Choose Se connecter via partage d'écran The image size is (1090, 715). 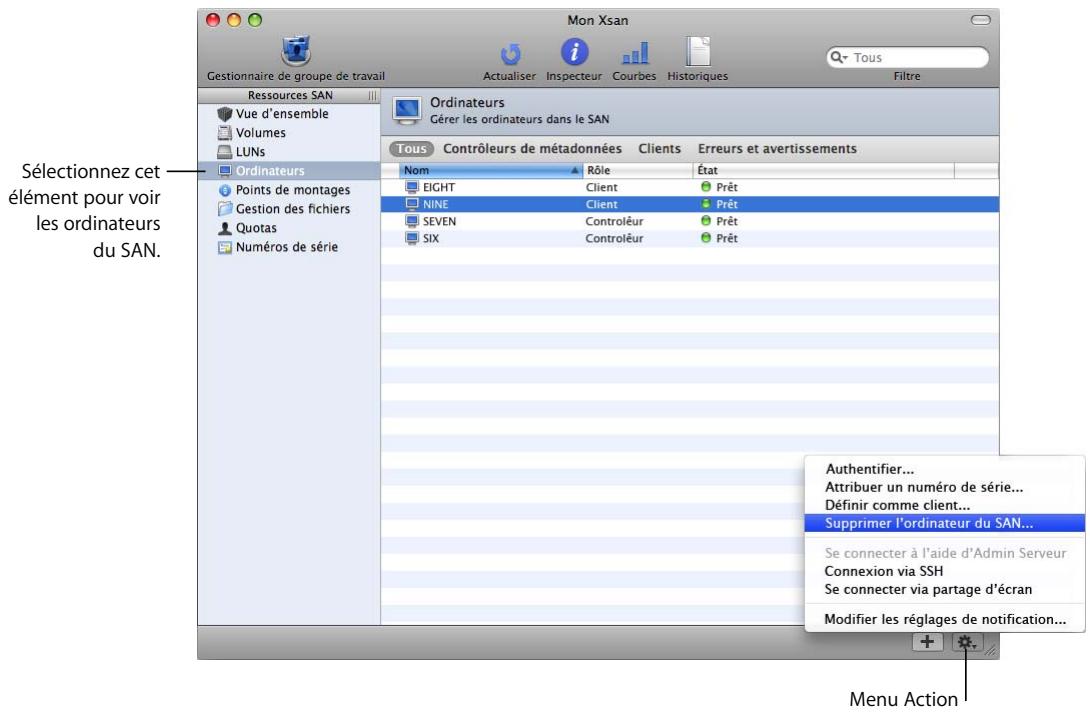(945, 589)
